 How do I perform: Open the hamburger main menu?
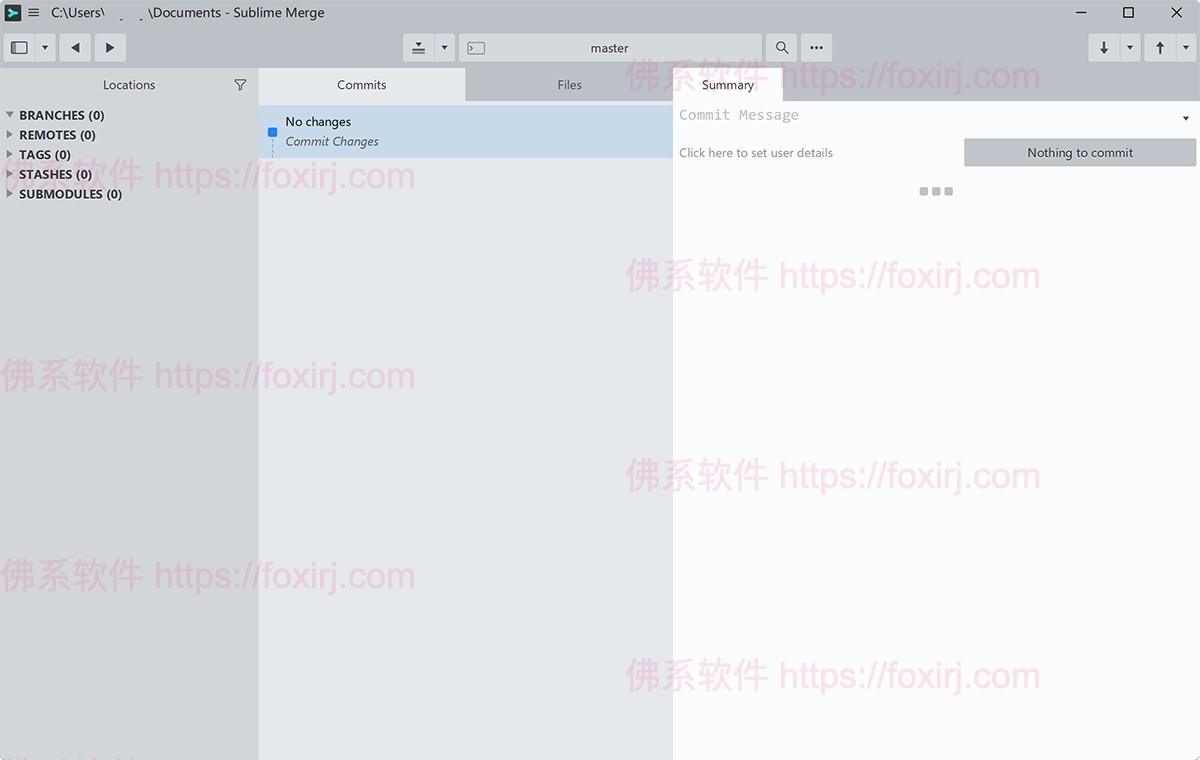34,13
